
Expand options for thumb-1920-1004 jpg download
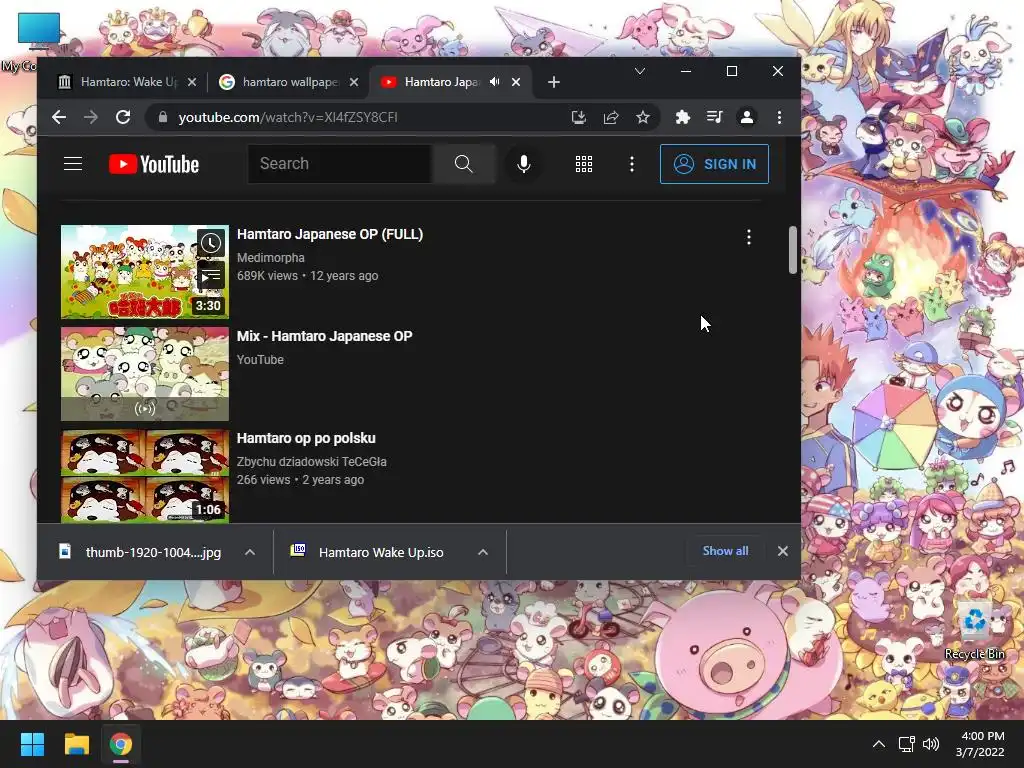[x=249, y=552]
